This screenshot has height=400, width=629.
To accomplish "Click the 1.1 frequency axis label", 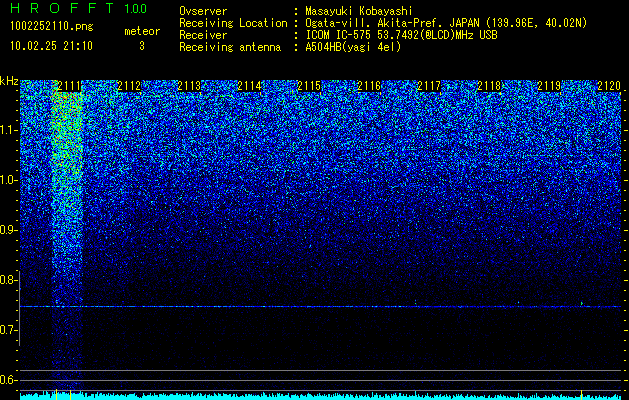I will (x=8, y=130).
